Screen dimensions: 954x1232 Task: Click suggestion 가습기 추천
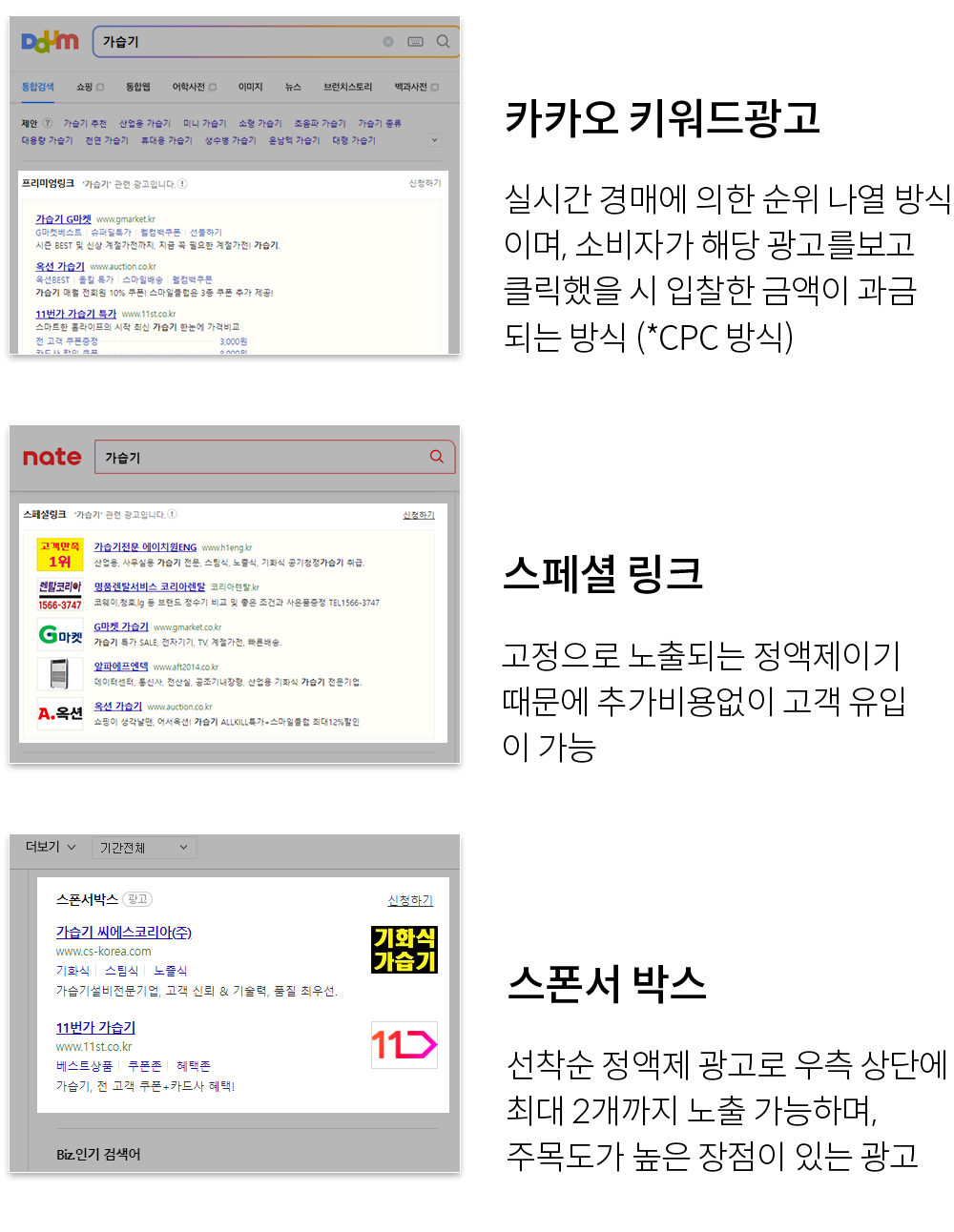[85, 123]
